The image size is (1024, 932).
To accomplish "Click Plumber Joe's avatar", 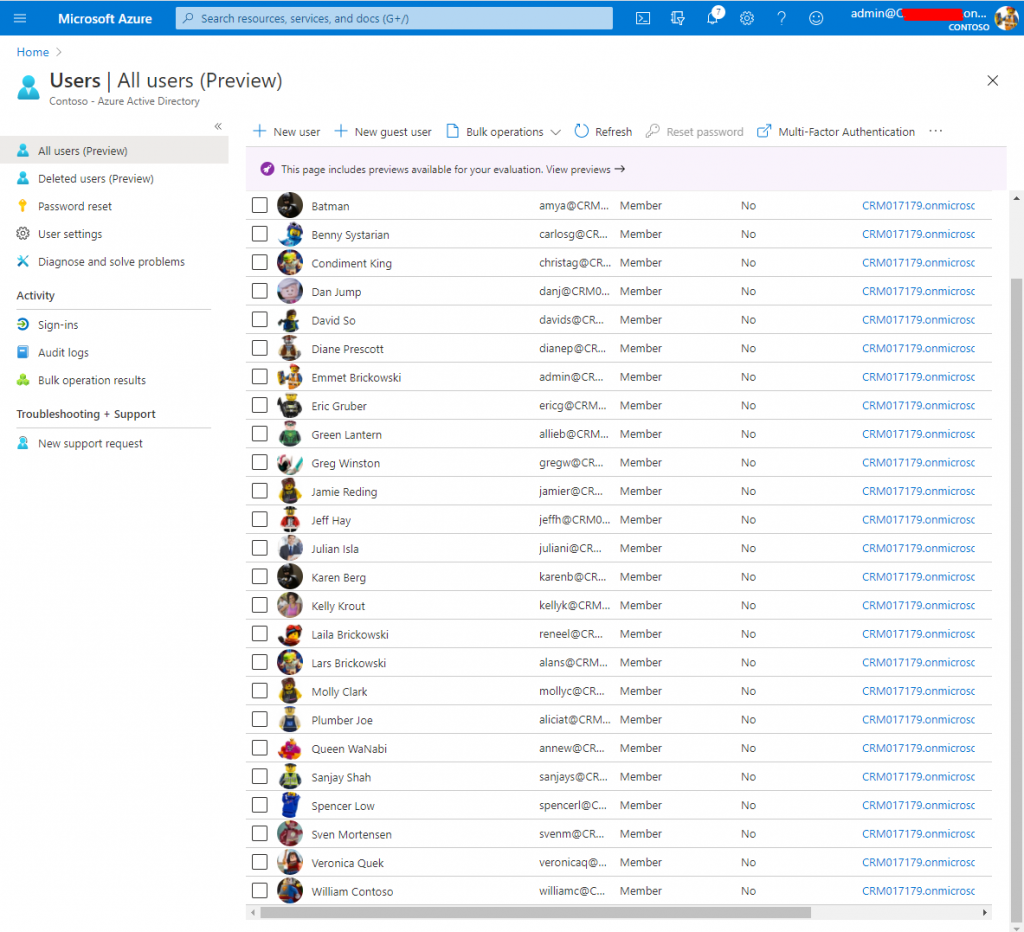I will click(x=290, y=720).
